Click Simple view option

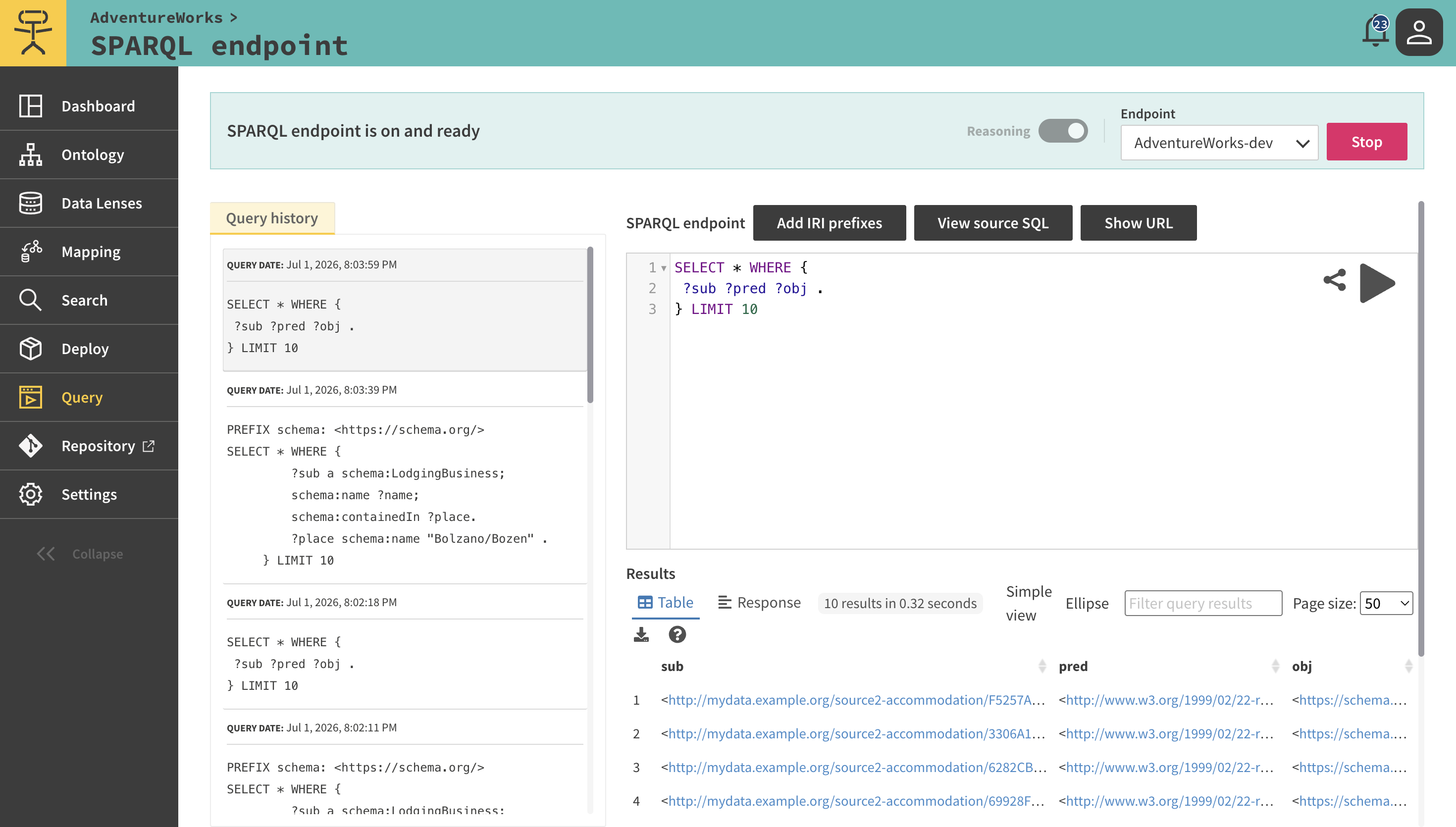pos(1029,603)
